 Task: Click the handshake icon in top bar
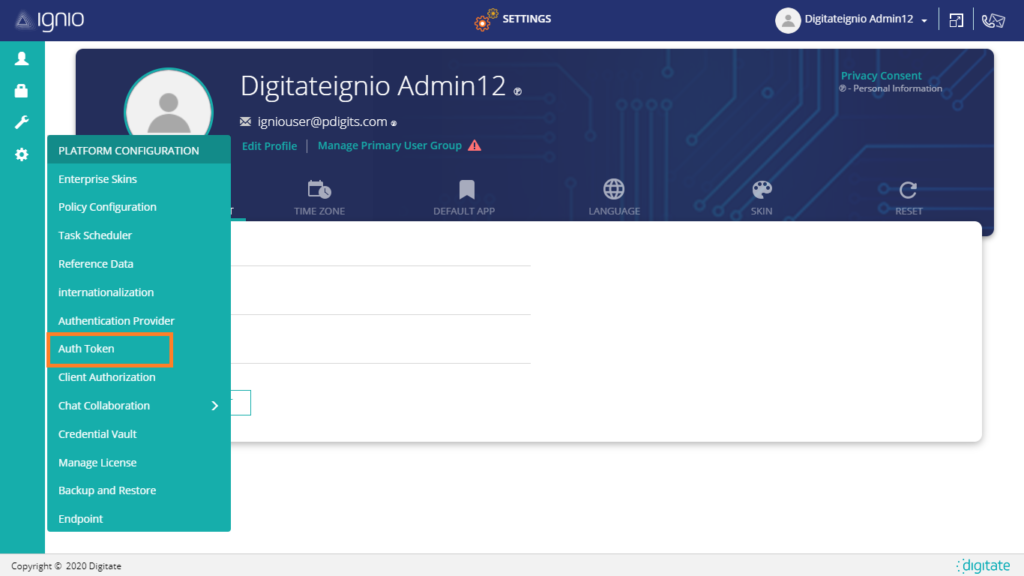(x=993, y=20)
